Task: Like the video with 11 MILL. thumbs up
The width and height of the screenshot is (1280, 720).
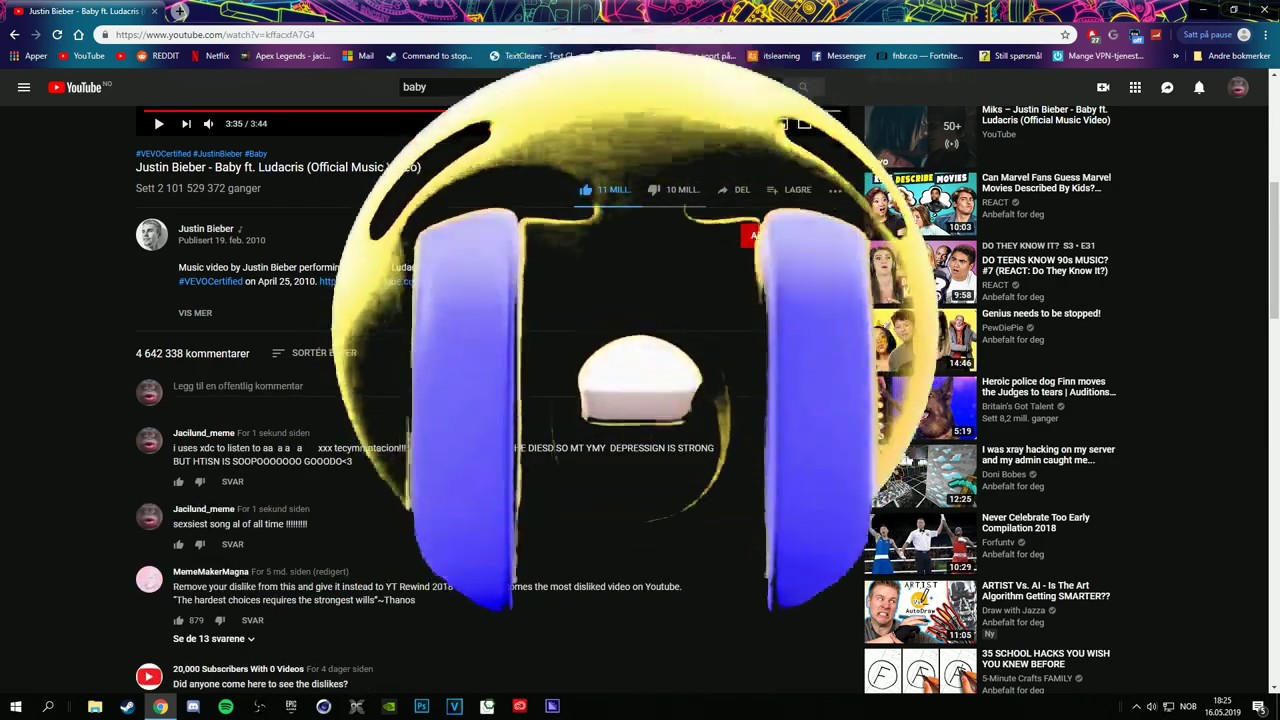Action: tap(604, 189)
